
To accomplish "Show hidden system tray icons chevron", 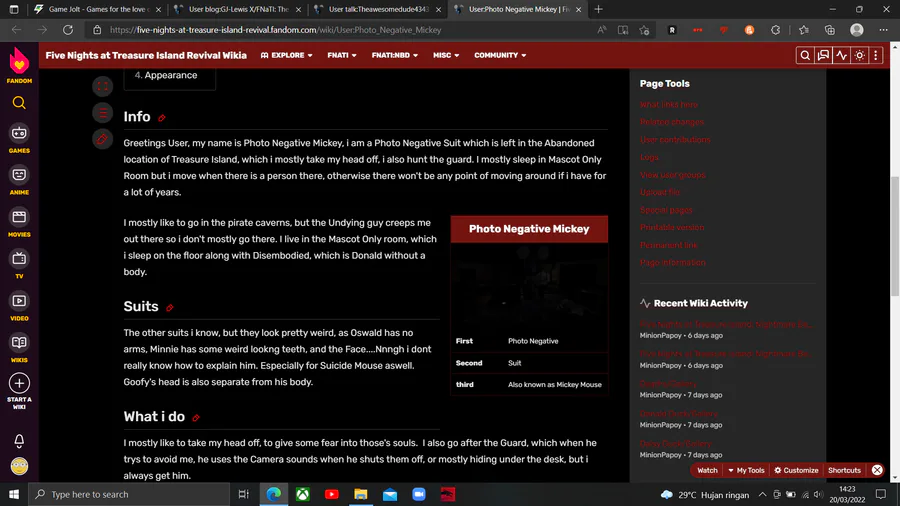I will pos(762,495).
